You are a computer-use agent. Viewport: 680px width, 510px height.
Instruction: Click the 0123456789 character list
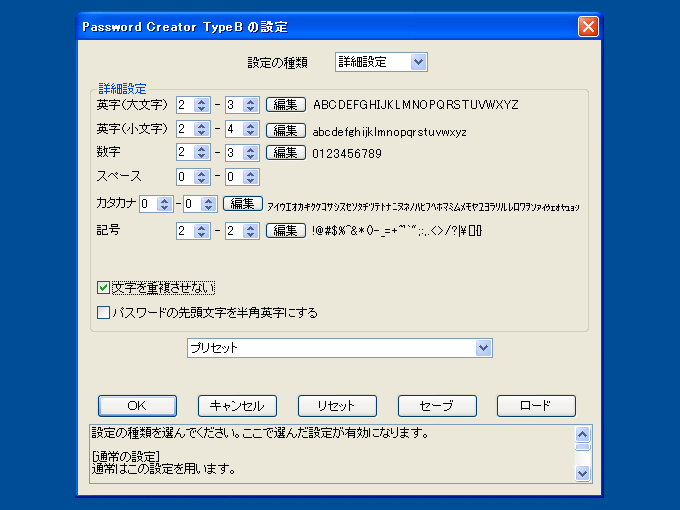point(347,154)
